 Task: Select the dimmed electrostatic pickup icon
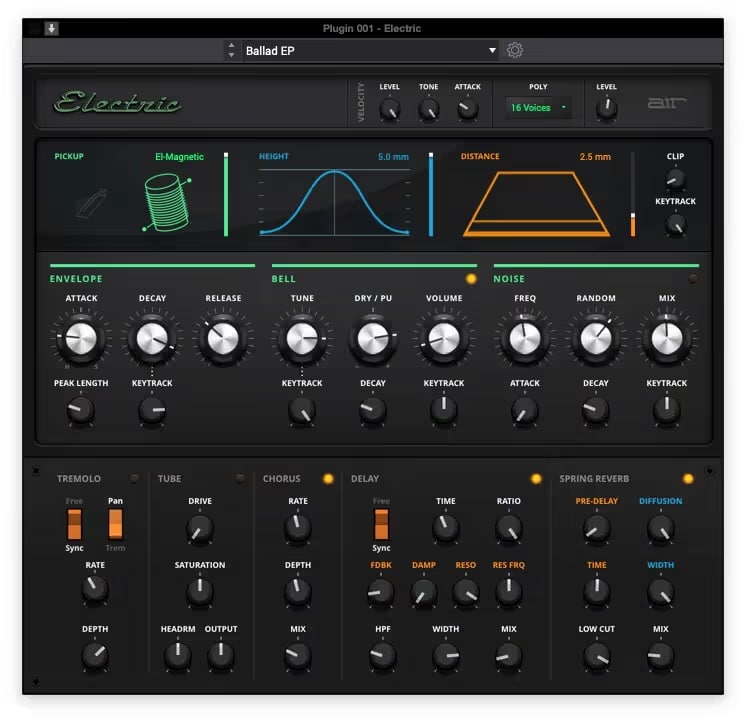tap(91, 203)
